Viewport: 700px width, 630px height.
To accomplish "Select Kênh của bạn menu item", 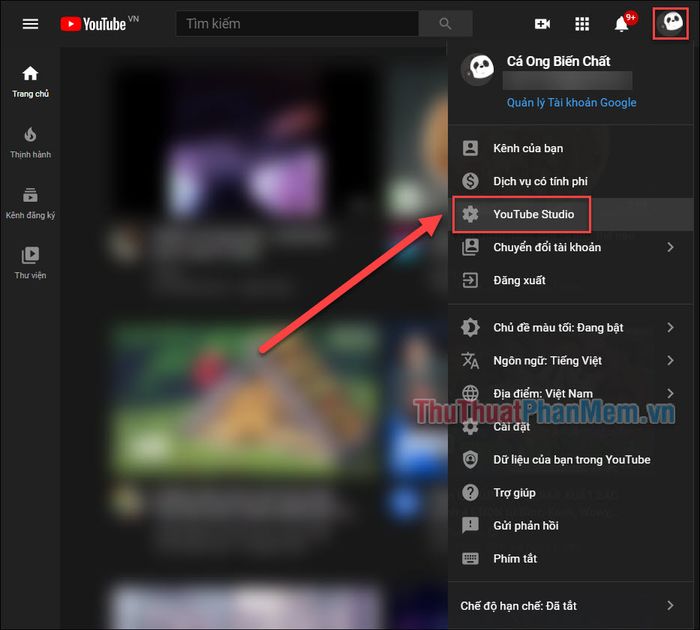I will pyautogui.click(x=571, y=148).
